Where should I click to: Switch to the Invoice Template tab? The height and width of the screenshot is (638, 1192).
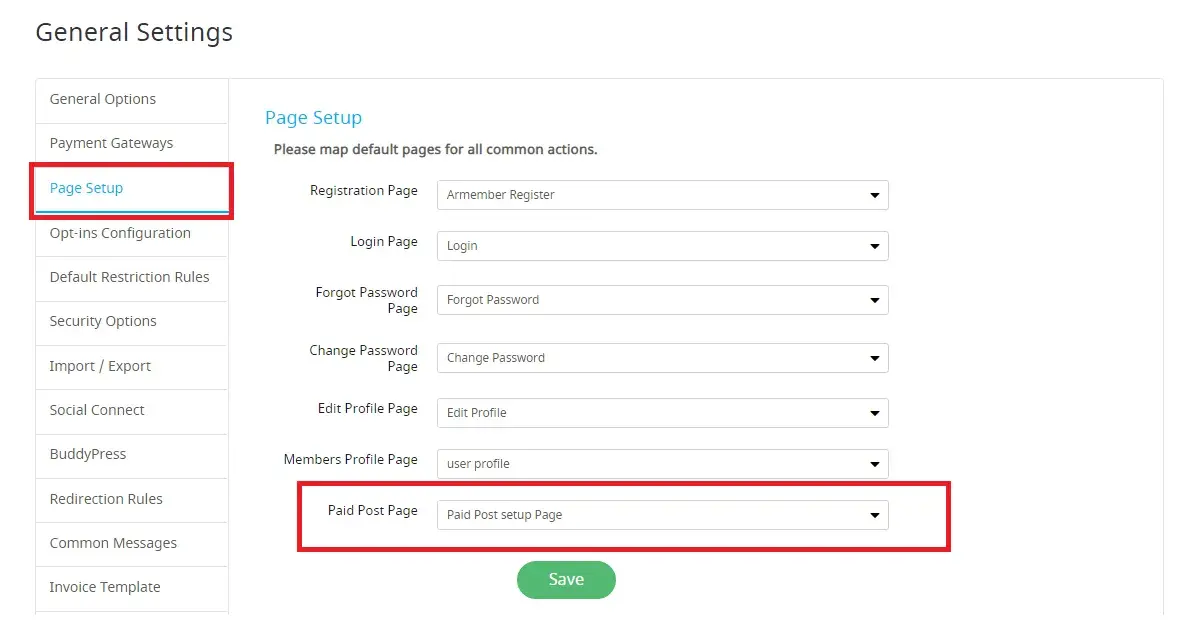[105, 587]
